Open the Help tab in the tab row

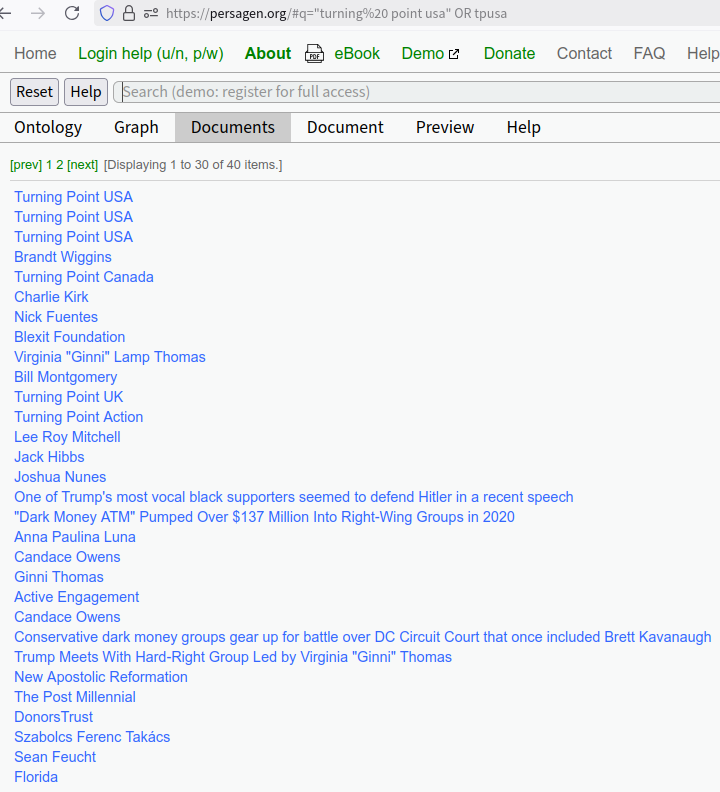523,127
